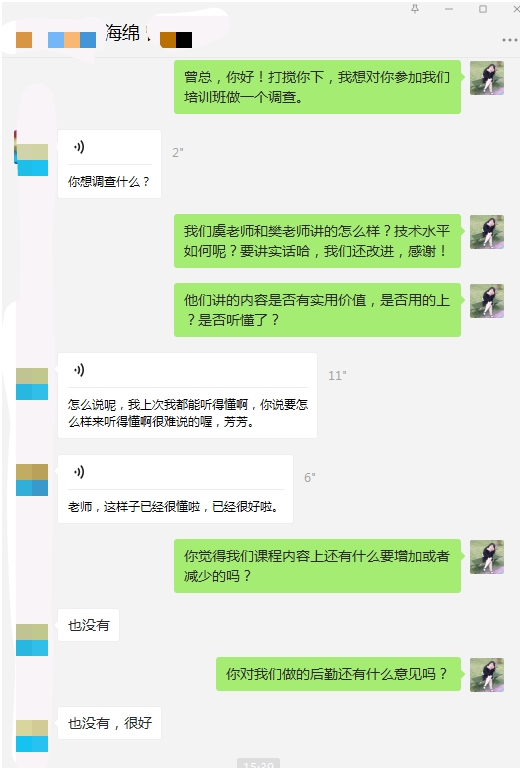The width and height of the screenshot is (522, 770).
Task: Click sender avatar beside 后勤 message
Action: click(x=487, y=675)
